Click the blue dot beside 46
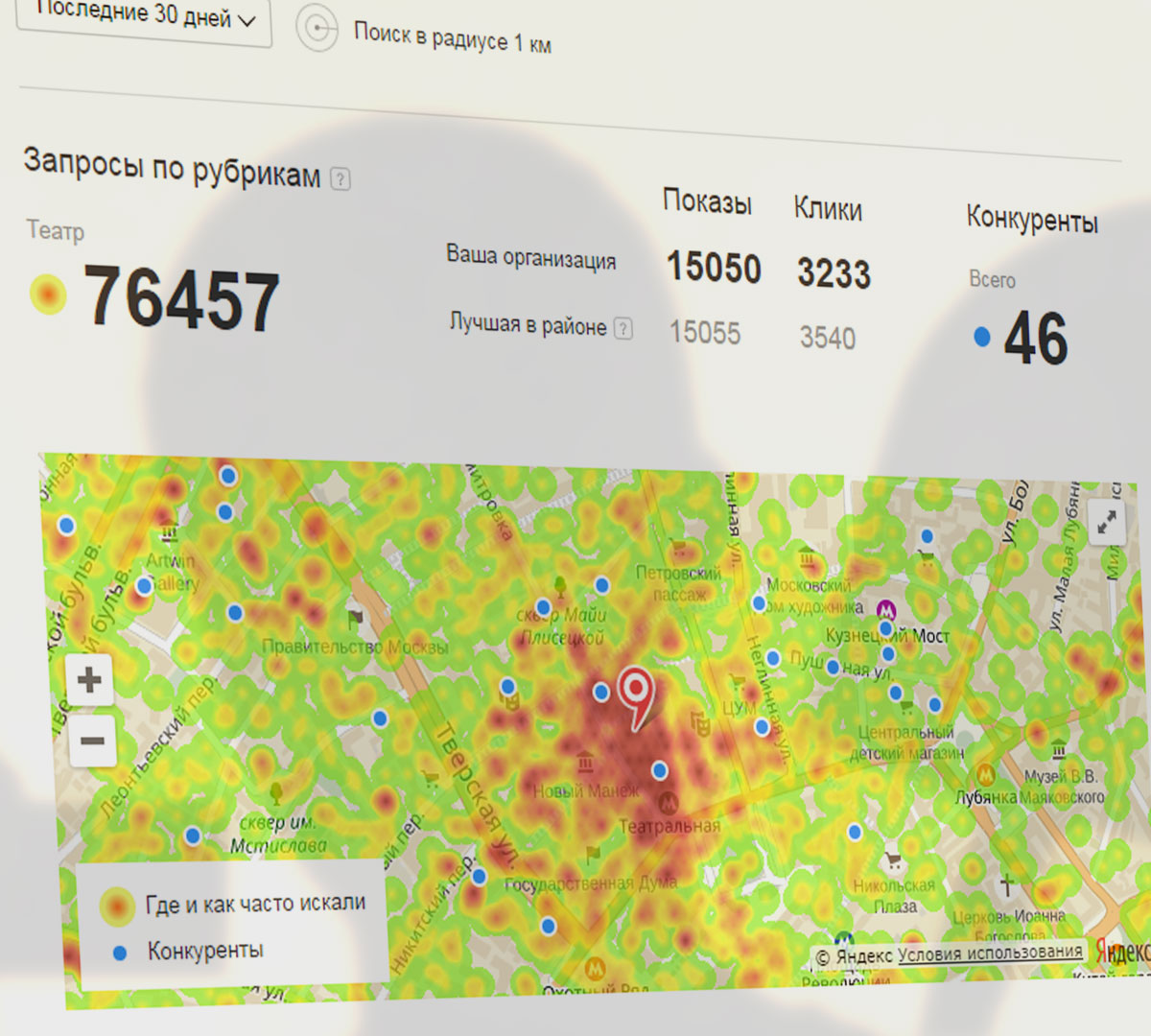The width and height of the screenshot is (1151, 1036). [982, 337]
